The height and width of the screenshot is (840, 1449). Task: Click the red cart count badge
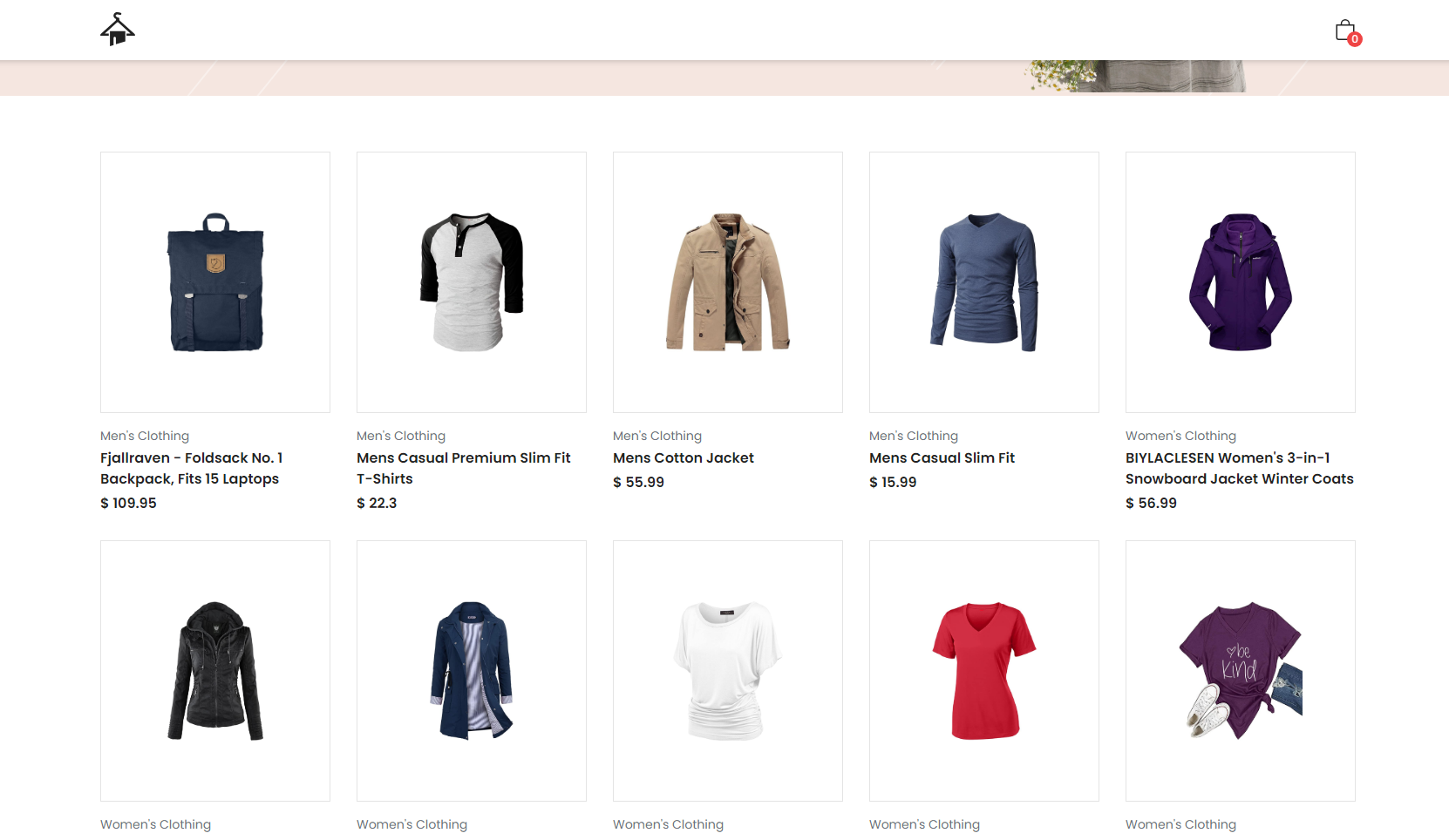tap(1355, 39)
